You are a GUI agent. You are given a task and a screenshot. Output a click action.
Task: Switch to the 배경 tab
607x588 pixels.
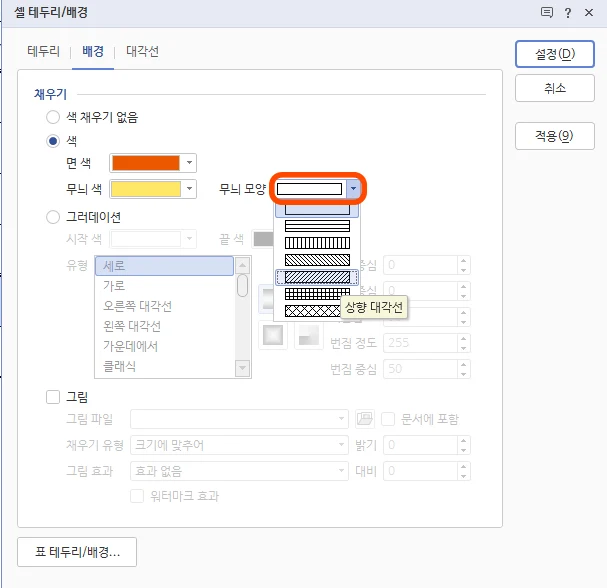pyautogui.click(x=93, y=51)
